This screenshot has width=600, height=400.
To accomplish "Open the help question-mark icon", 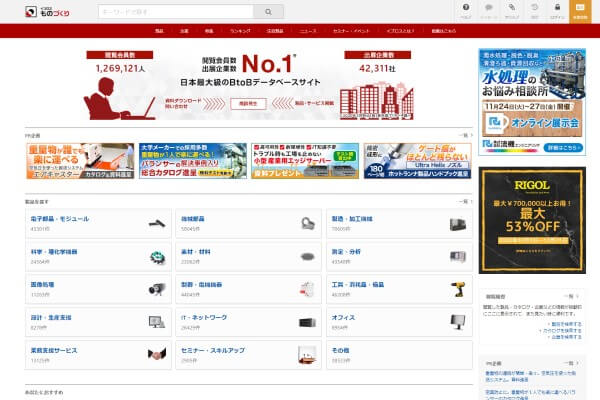I will (466, 11).
